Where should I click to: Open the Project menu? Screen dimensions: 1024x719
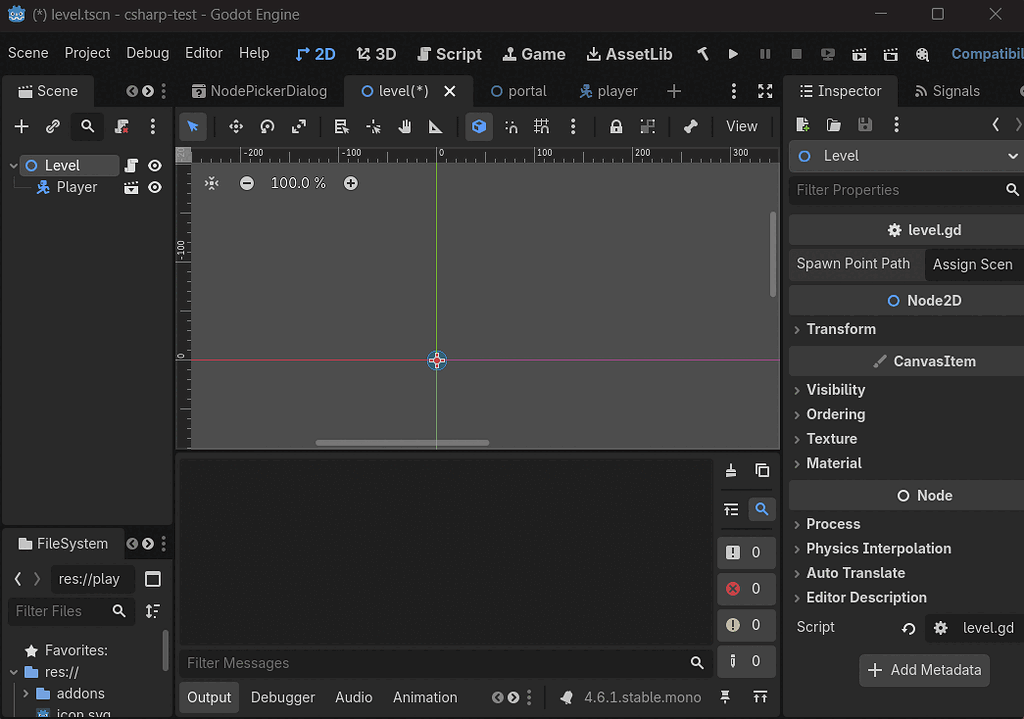pos(88,53)
